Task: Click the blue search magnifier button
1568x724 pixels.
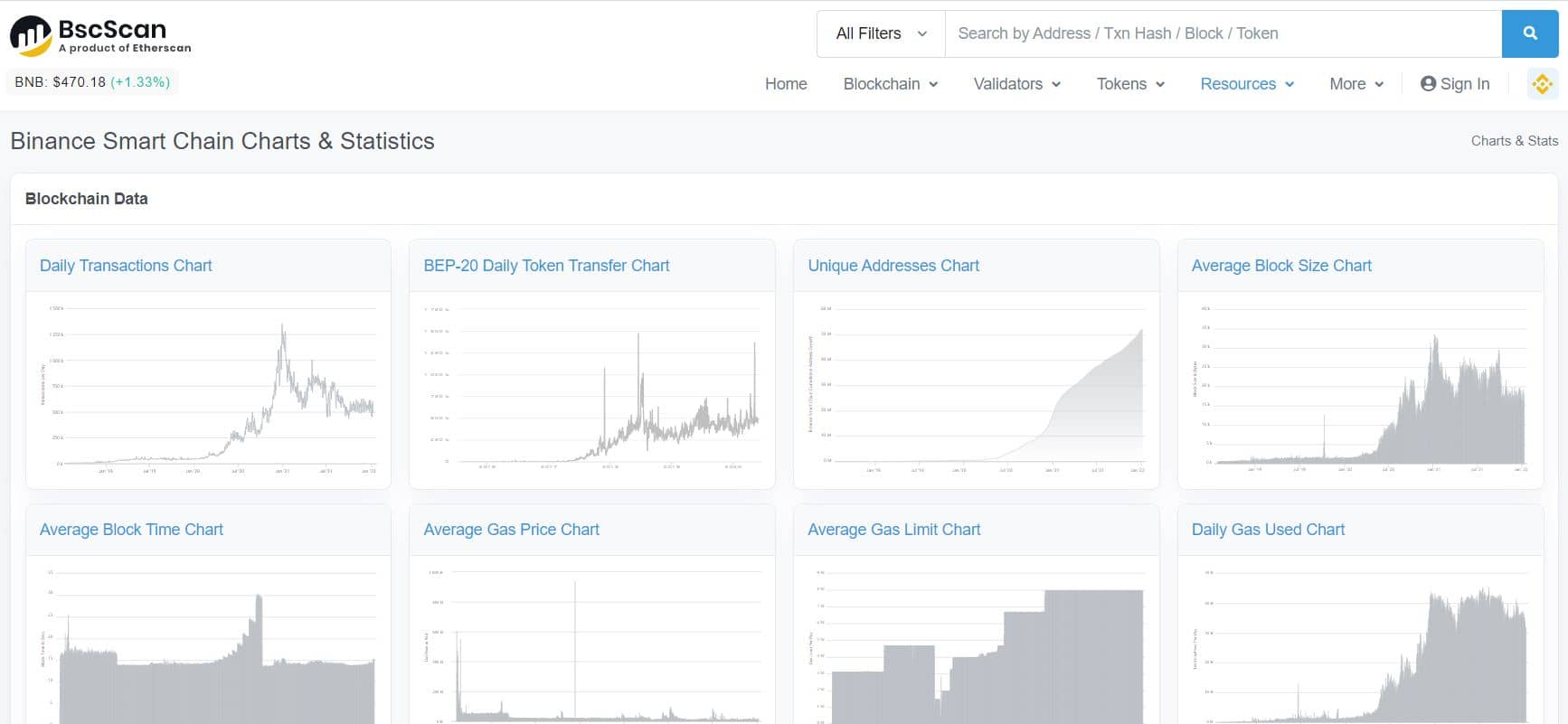Action: [1530, 33]
